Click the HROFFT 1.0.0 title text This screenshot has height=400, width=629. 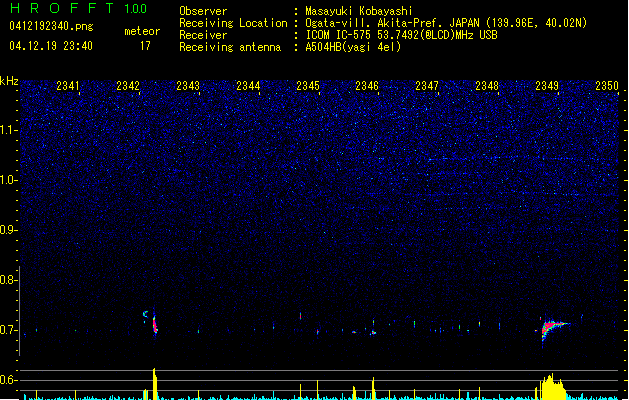(x=79, y=8)
